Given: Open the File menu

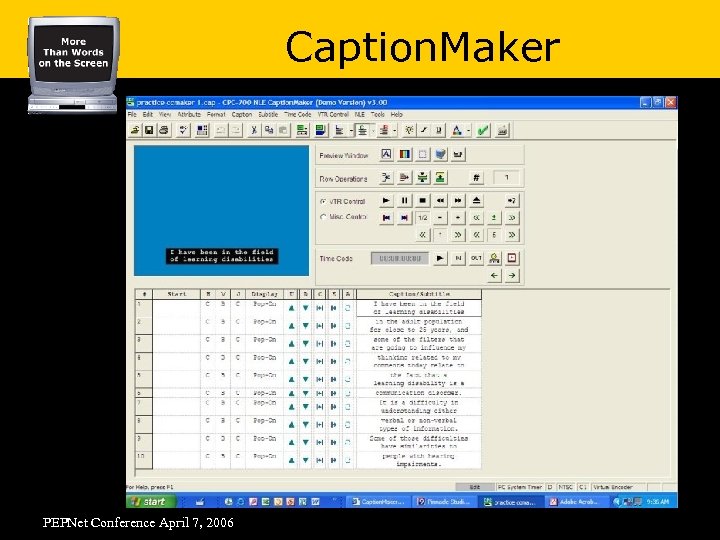Looking at the screenshot, I should click(132, 114).
